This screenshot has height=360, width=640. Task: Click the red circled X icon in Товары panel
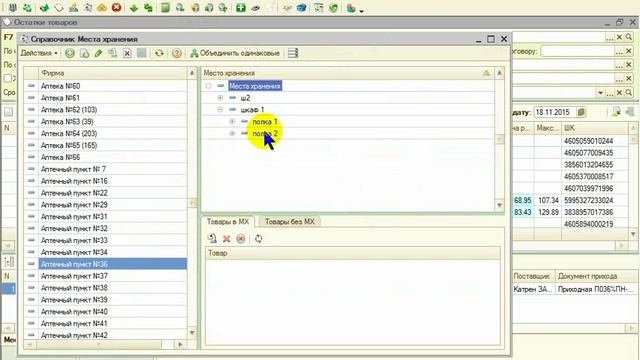click(x=241, y=239)
